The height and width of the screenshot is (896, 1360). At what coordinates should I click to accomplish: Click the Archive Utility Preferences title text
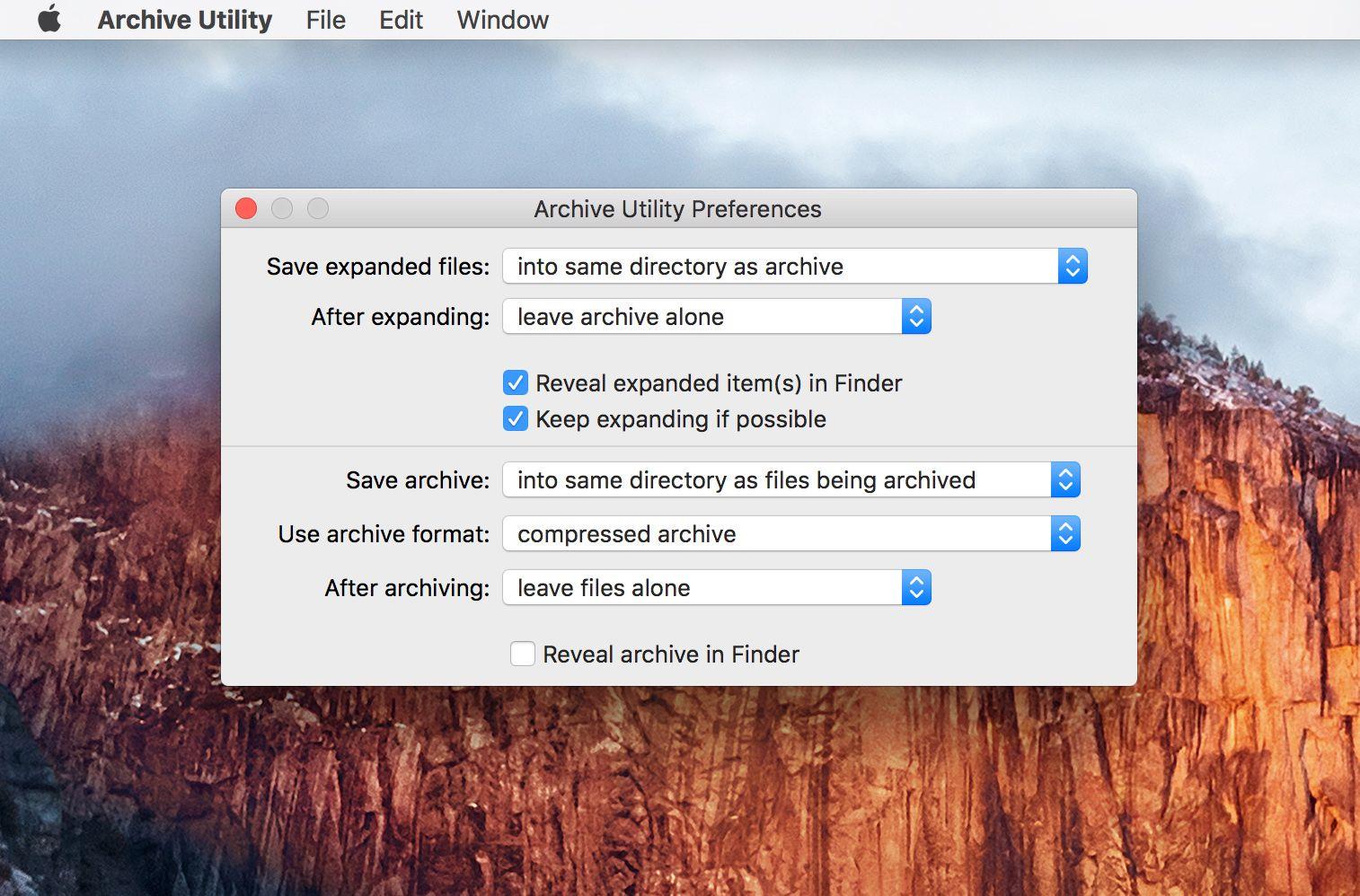coord(677,209)
